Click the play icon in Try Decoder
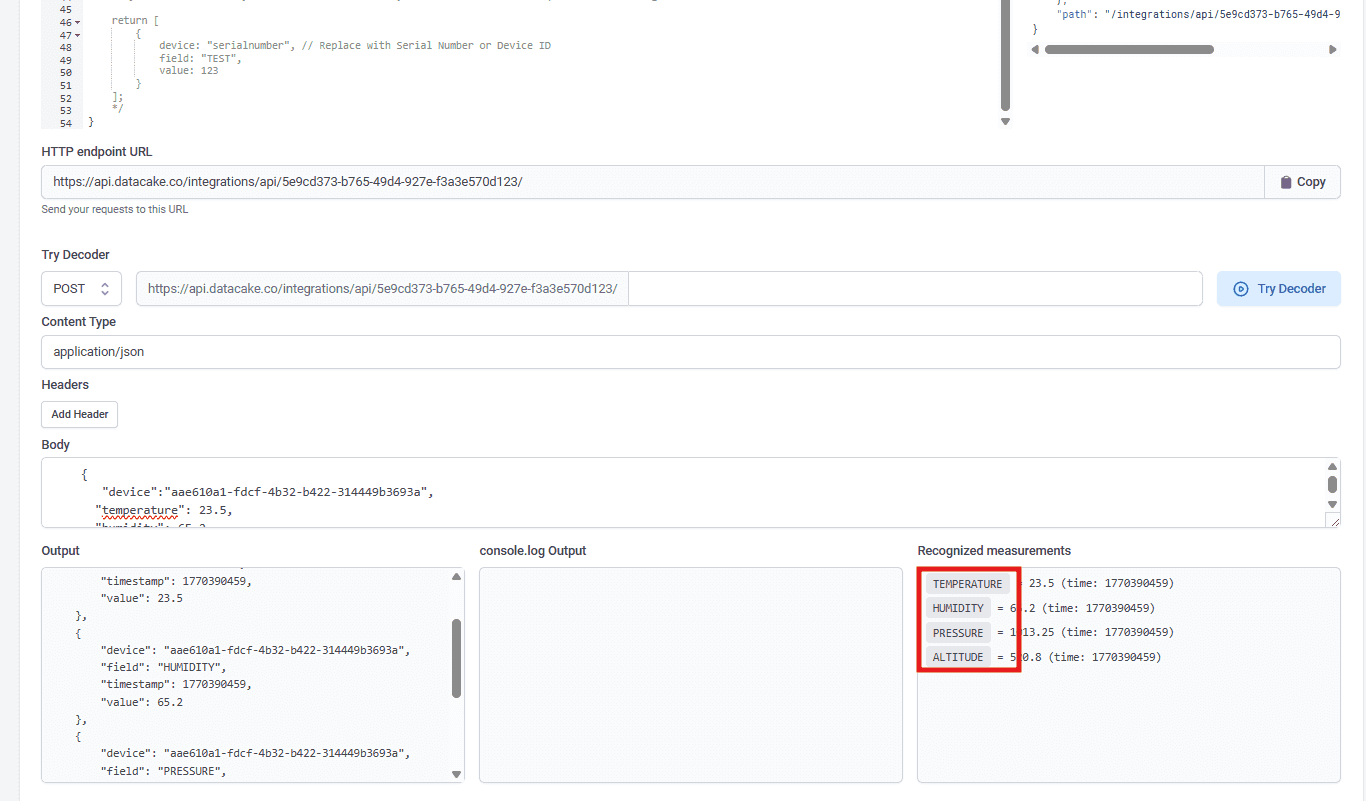The width and height of the screenshot is (1366, 801). [1241, 289]
